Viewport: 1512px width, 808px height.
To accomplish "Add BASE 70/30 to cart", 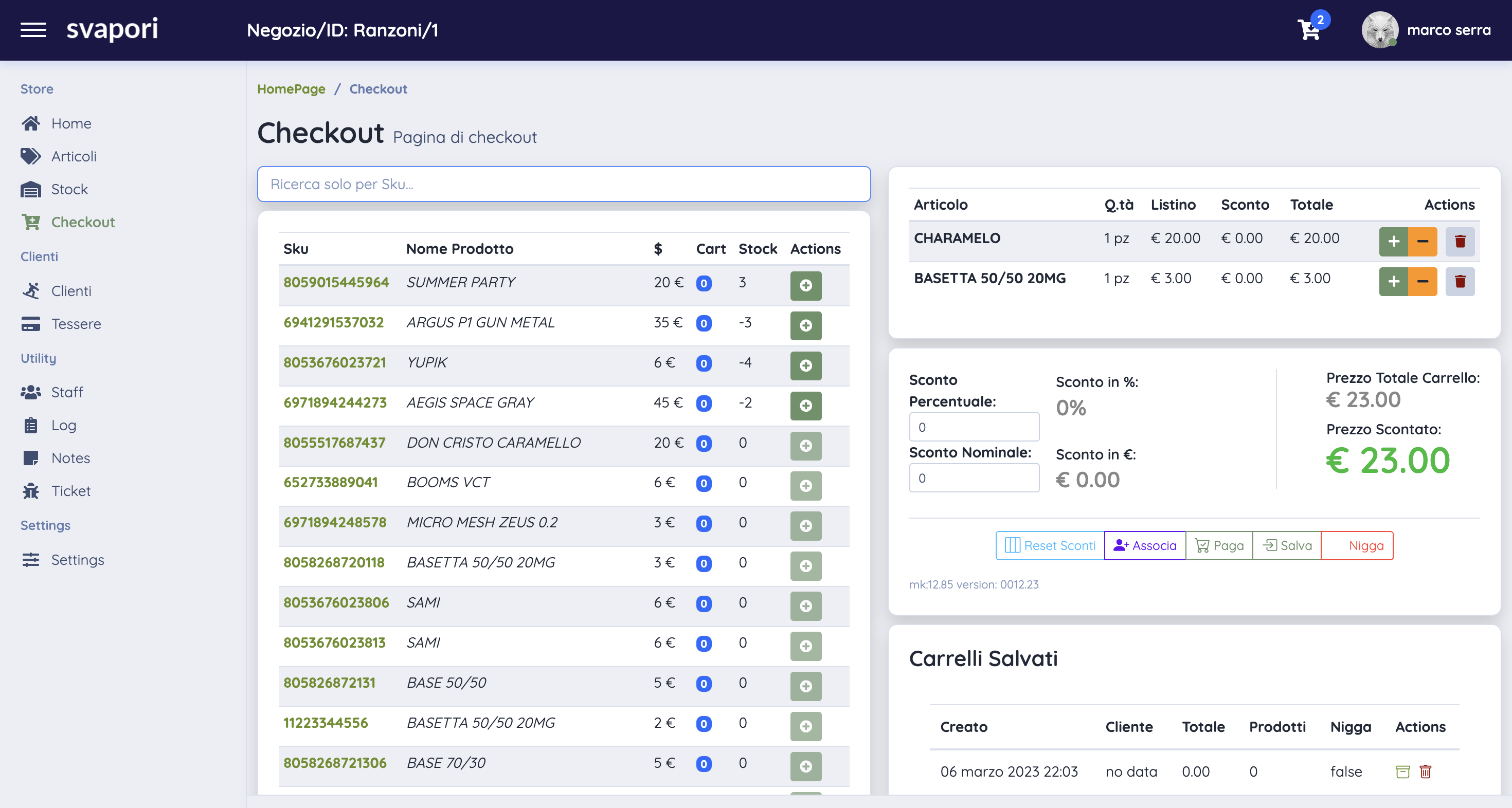I will click(805, 766).
